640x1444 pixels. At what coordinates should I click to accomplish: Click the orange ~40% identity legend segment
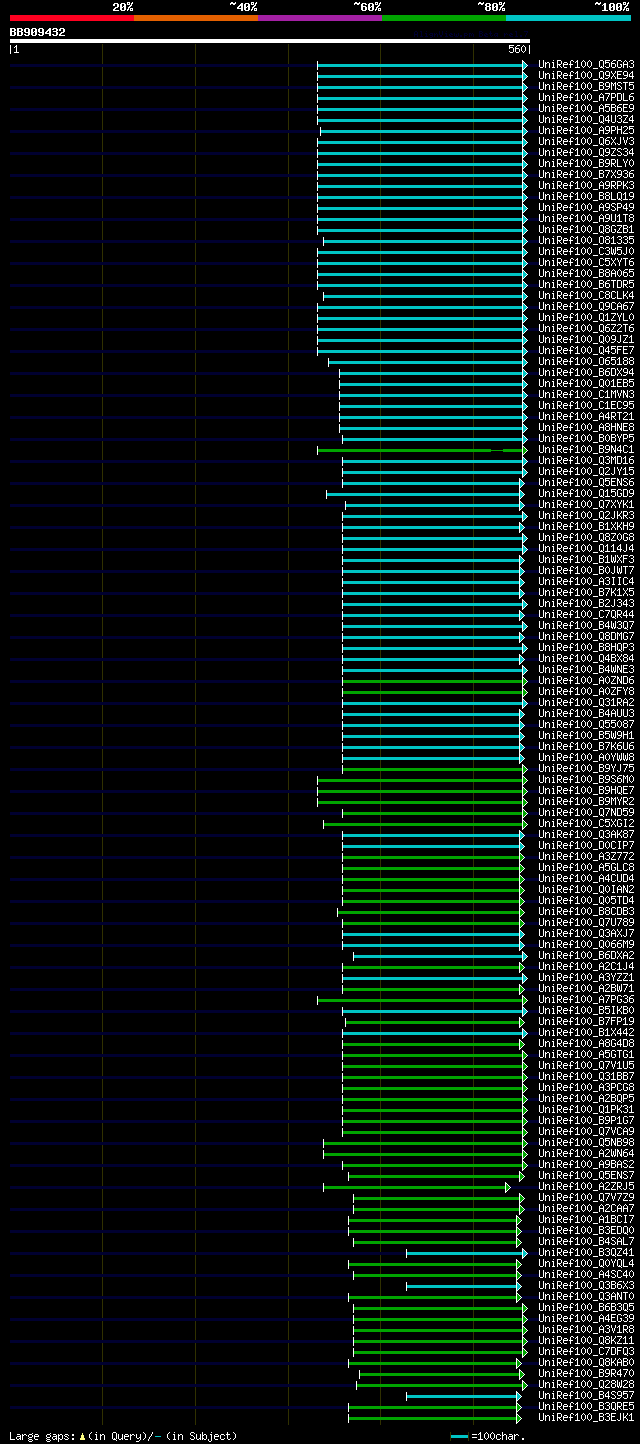click(x=196, y=17)
